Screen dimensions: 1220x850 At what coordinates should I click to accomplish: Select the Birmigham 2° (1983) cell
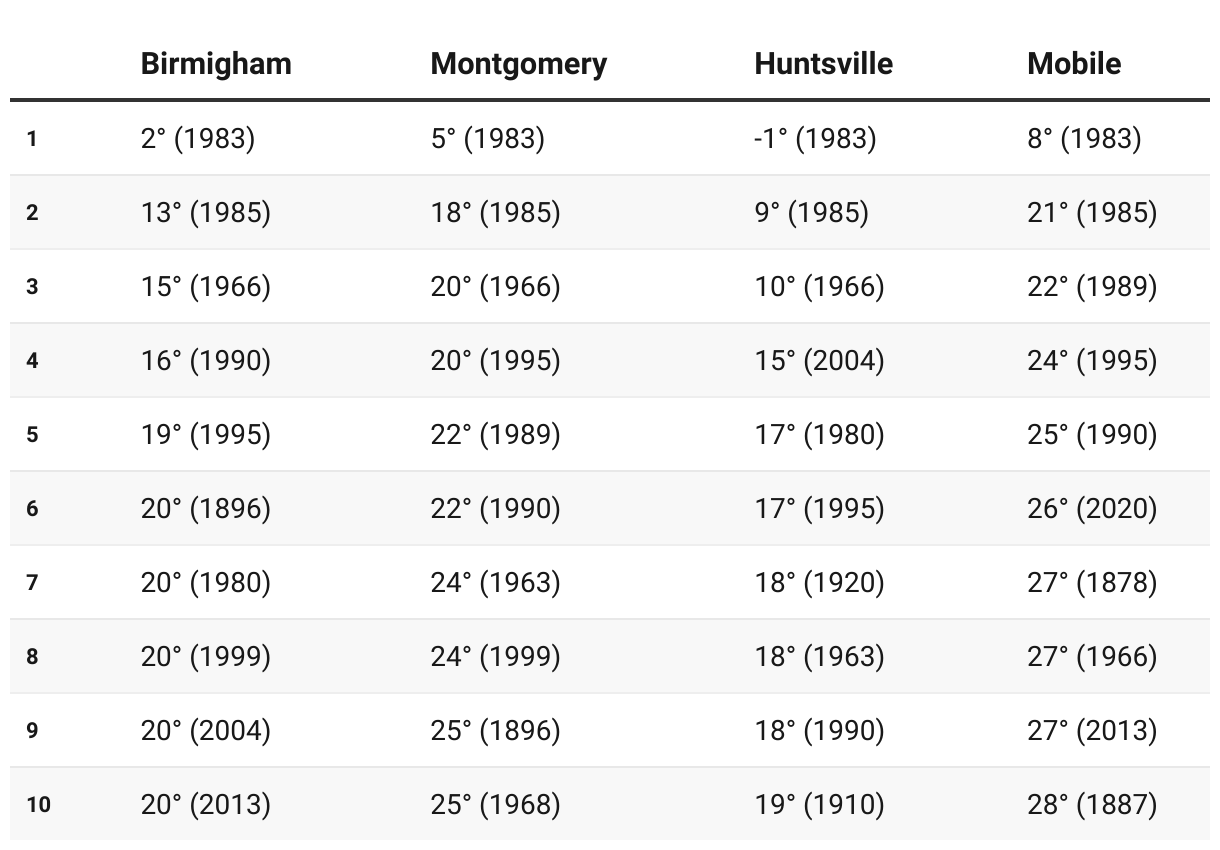click(198, 138)
